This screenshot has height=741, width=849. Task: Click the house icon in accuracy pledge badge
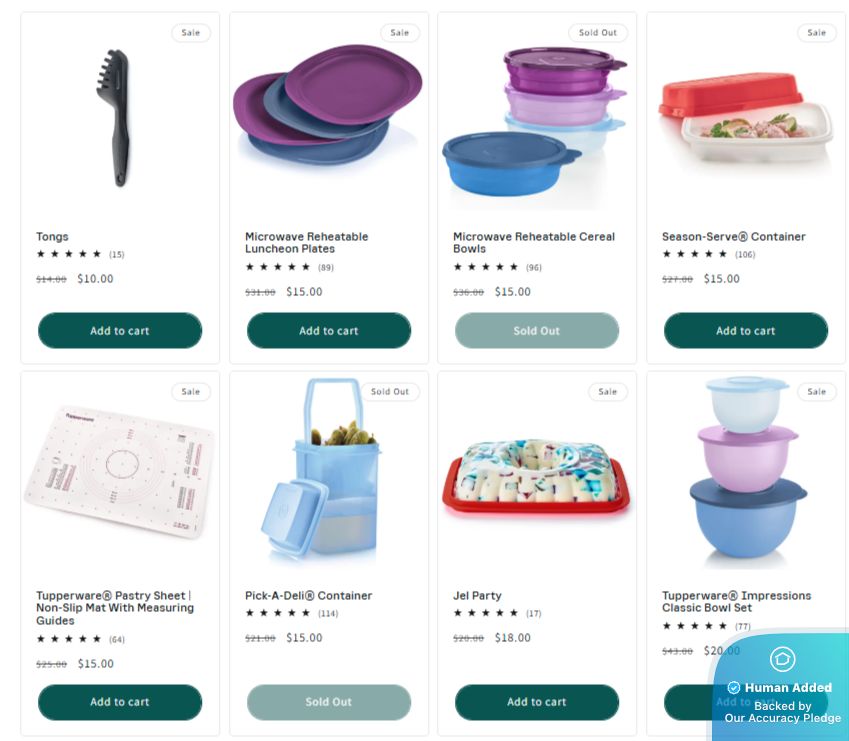(x=782, y=659)
